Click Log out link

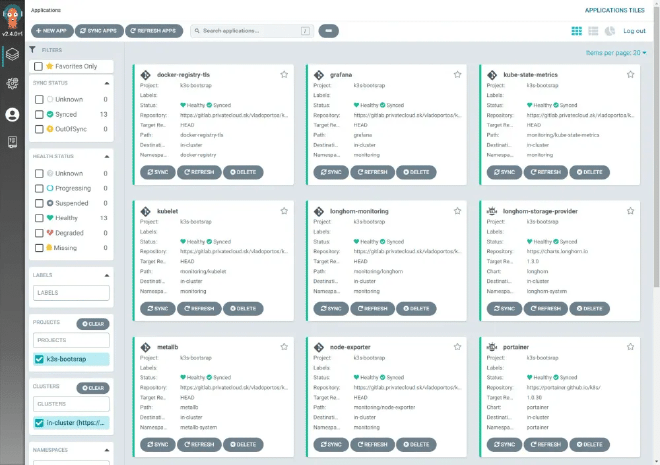point(634,31)
